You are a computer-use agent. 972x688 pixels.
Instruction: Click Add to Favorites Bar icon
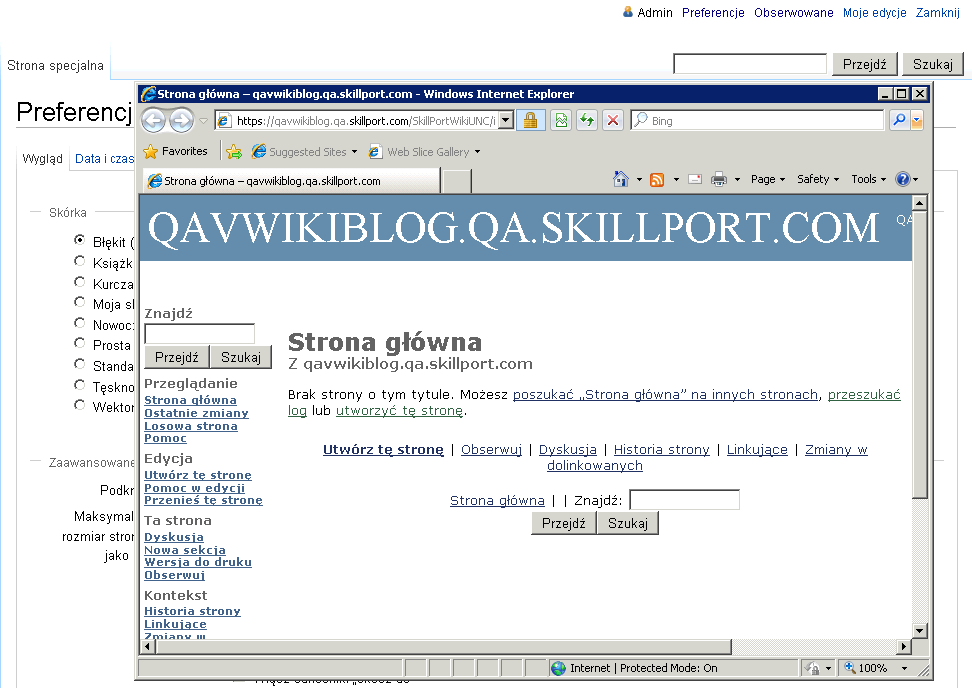pos(233,152)
